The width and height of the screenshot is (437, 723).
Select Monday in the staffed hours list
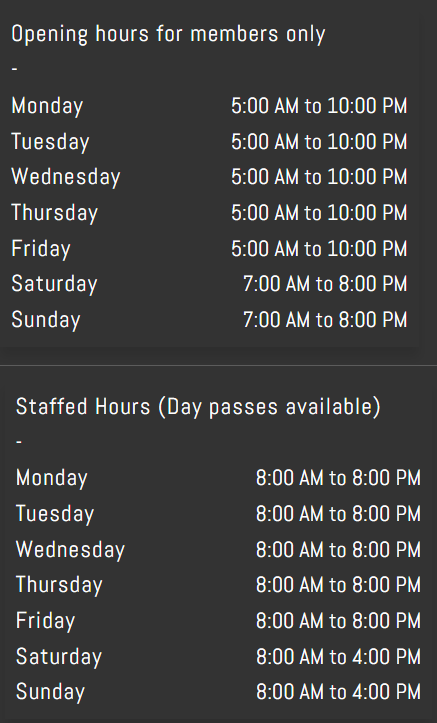(x=52, y=478)
